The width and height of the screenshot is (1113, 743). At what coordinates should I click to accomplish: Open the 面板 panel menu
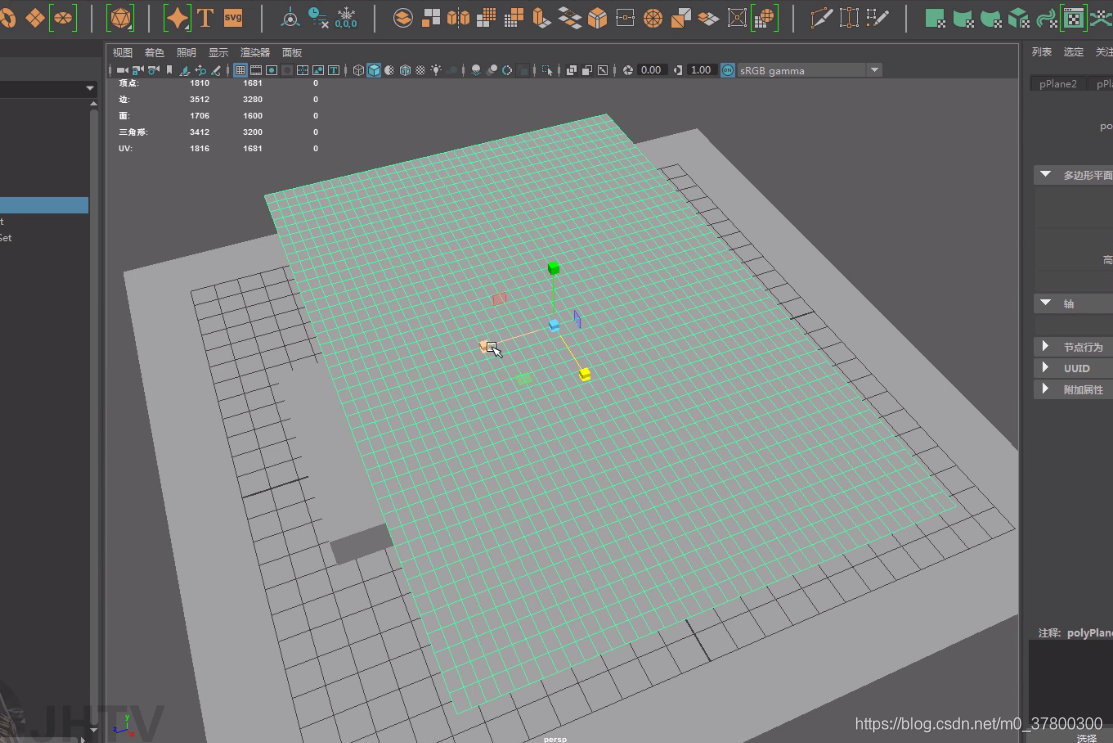coord(292,53)
